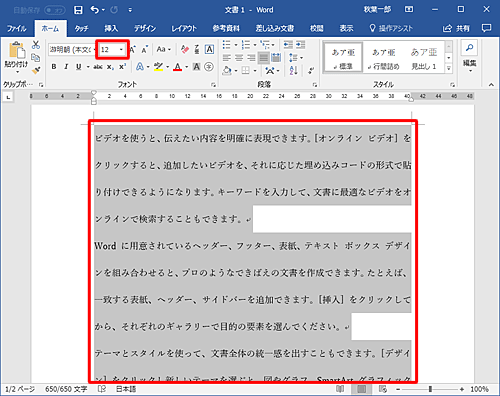Align text right

pos(251,58)
